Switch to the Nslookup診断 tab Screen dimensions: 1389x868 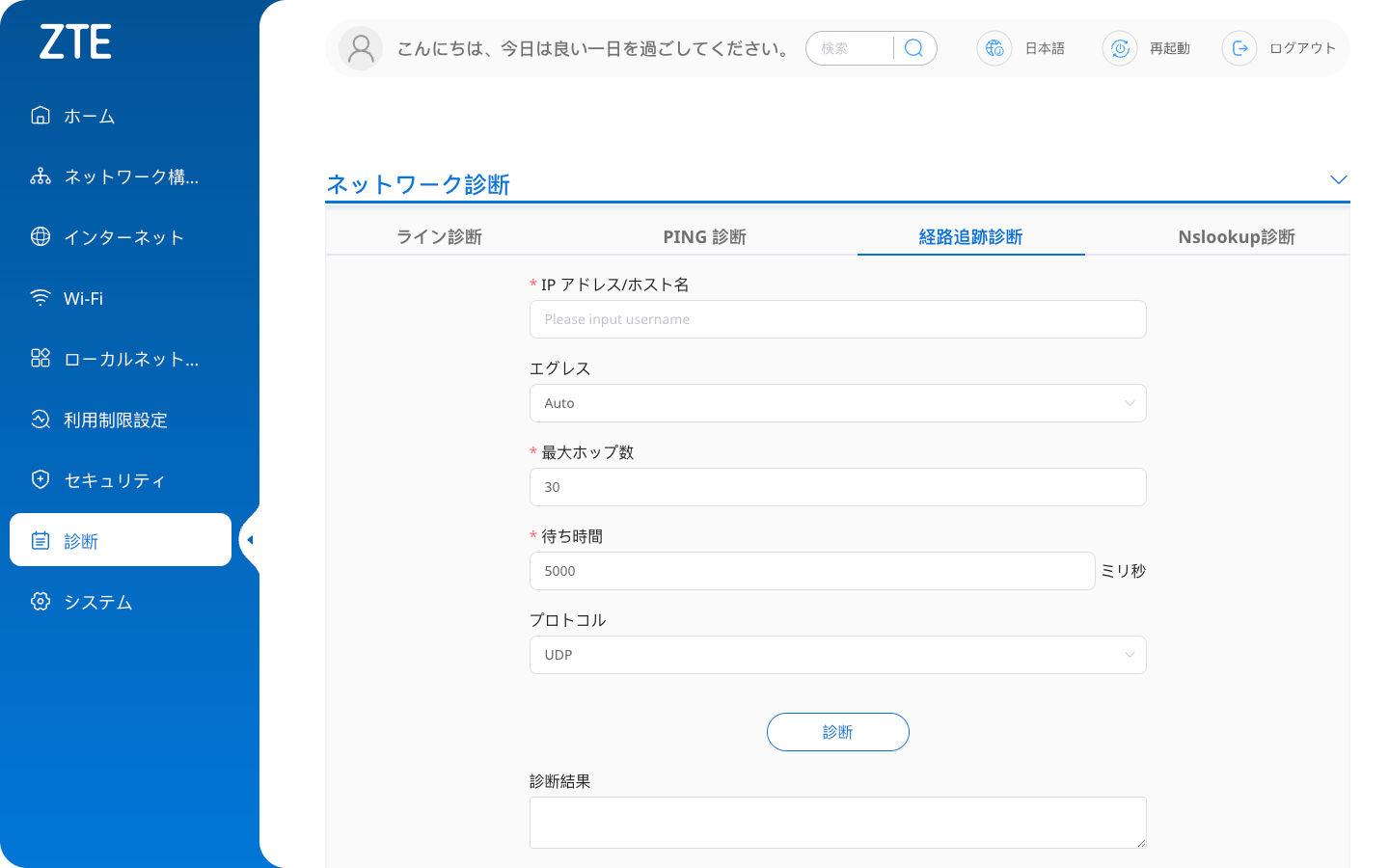(x=1237, y=236)
